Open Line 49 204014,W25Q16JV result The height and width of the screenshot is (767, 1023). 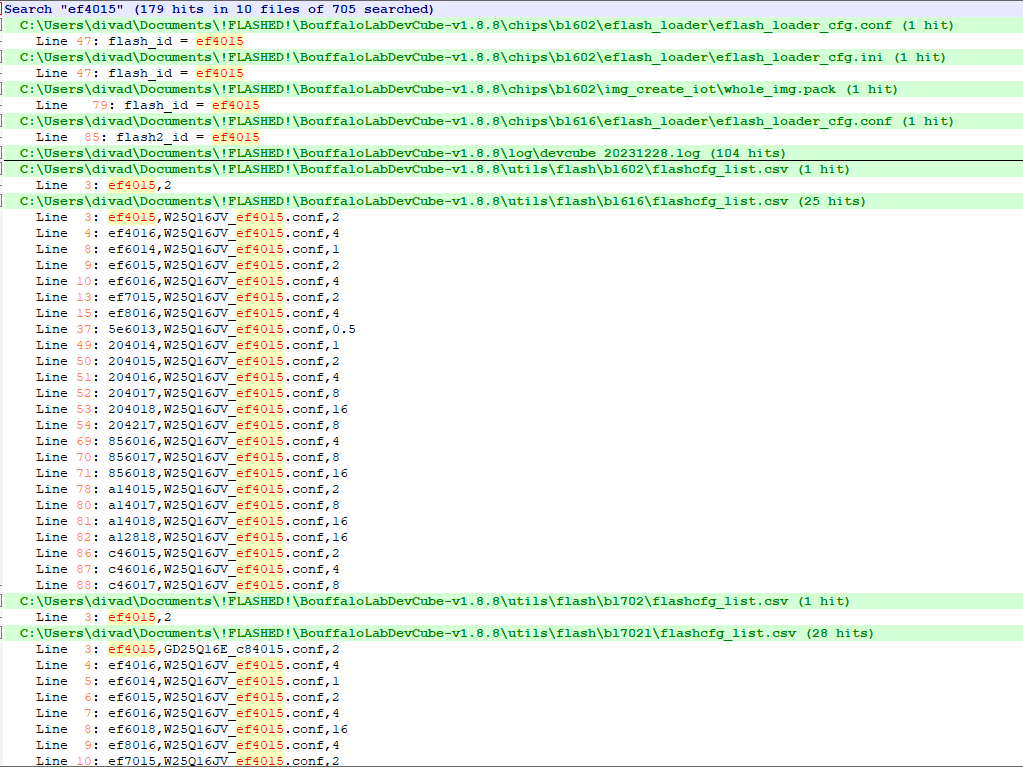(188, 345)
